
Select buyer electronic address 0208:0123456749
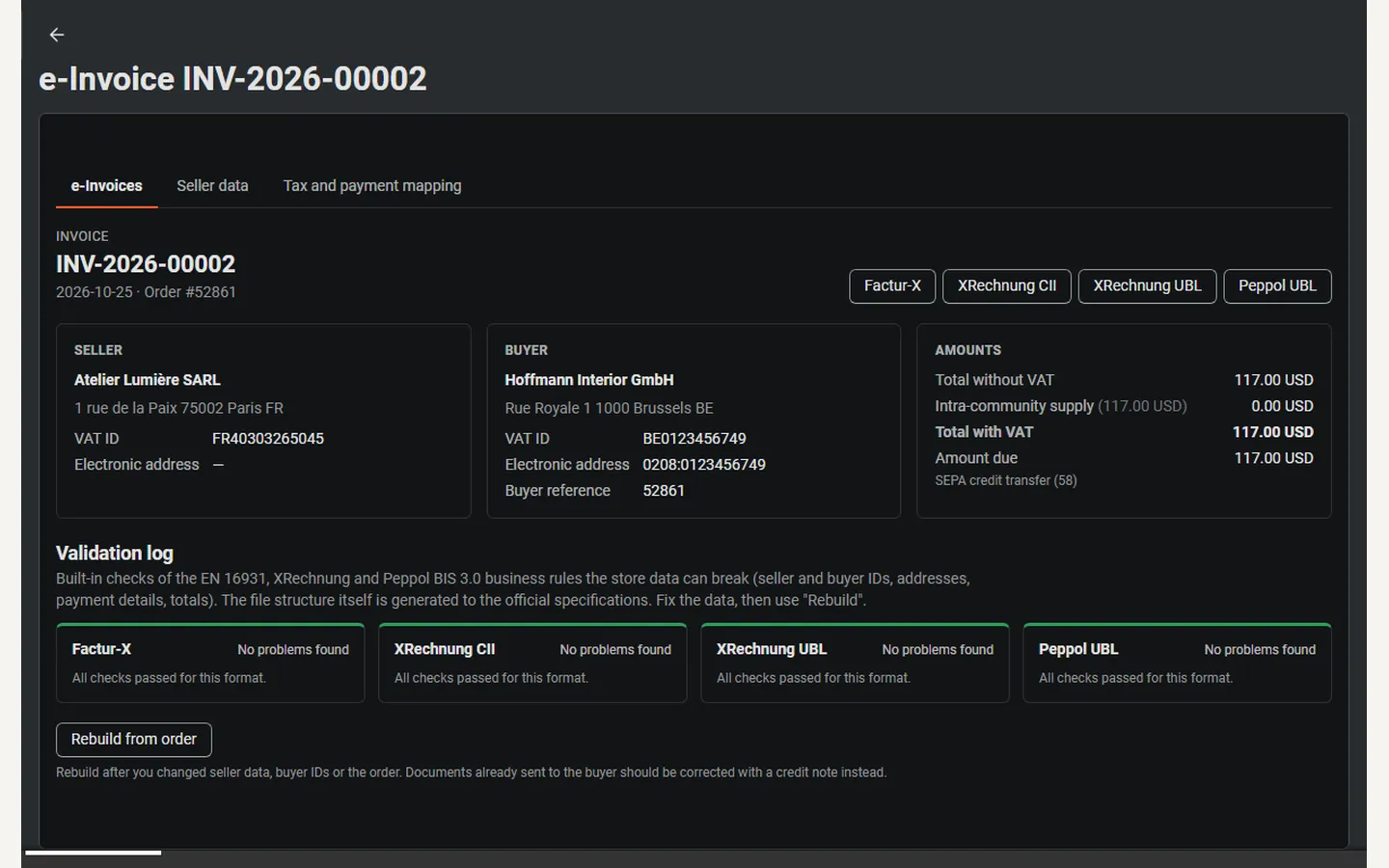click(x=704, y=464)
